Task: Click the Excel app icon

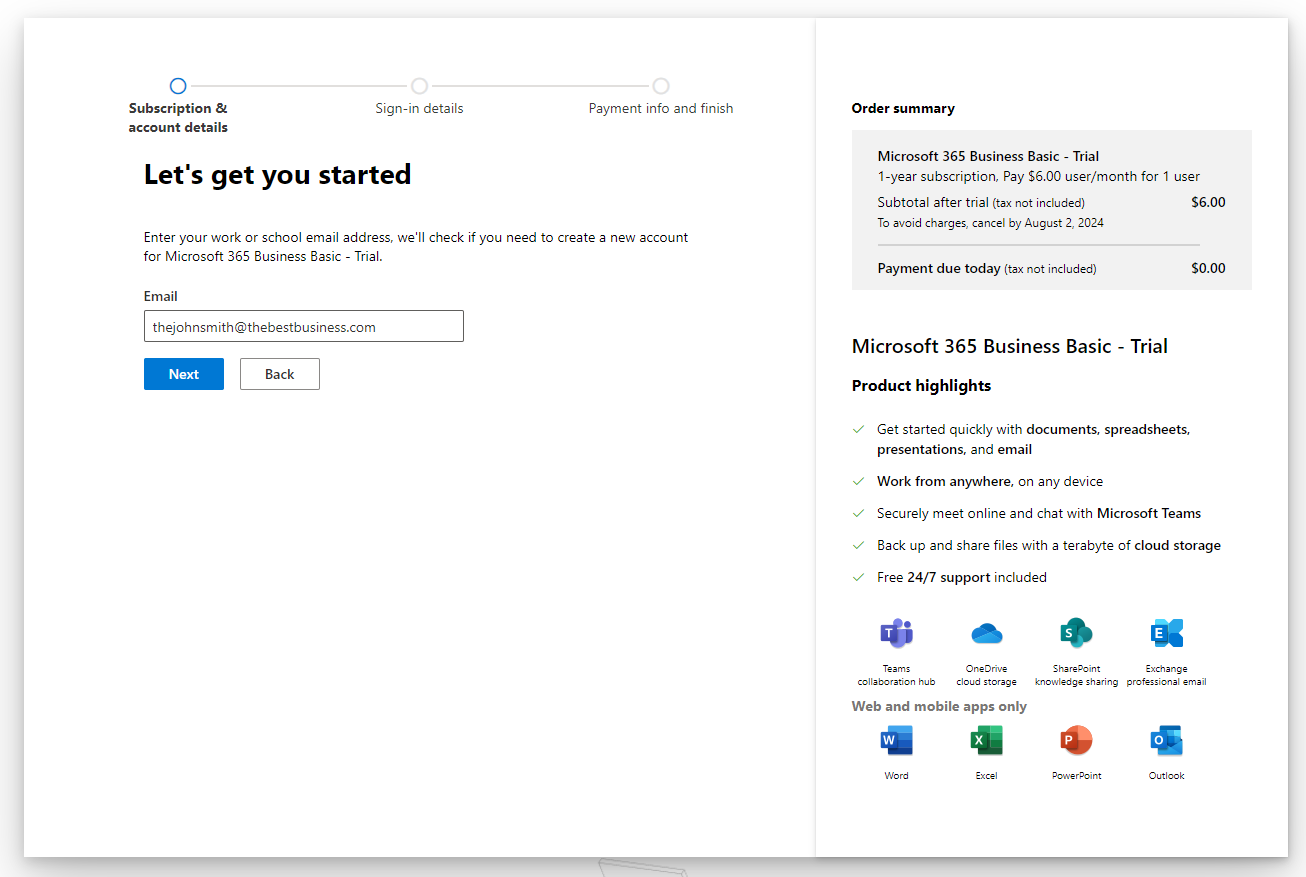Action: pyautogui.click(x=986, y=740)
